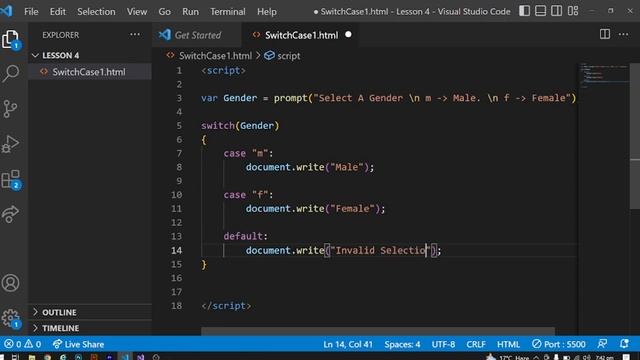The image size is (640, 360).
Task: Click the File Explorer taskbar icon
Action: [x=32, y=357]
